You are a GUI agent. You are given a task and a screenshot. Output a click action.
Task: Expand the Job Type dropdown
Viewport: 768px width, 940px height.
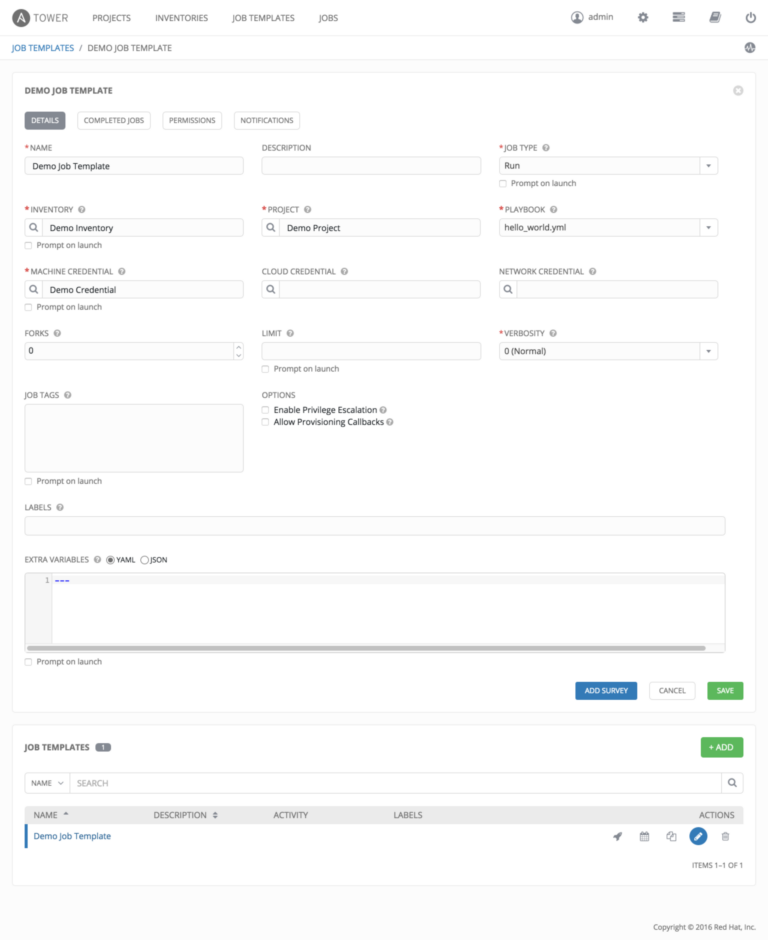tap(608, 166)
